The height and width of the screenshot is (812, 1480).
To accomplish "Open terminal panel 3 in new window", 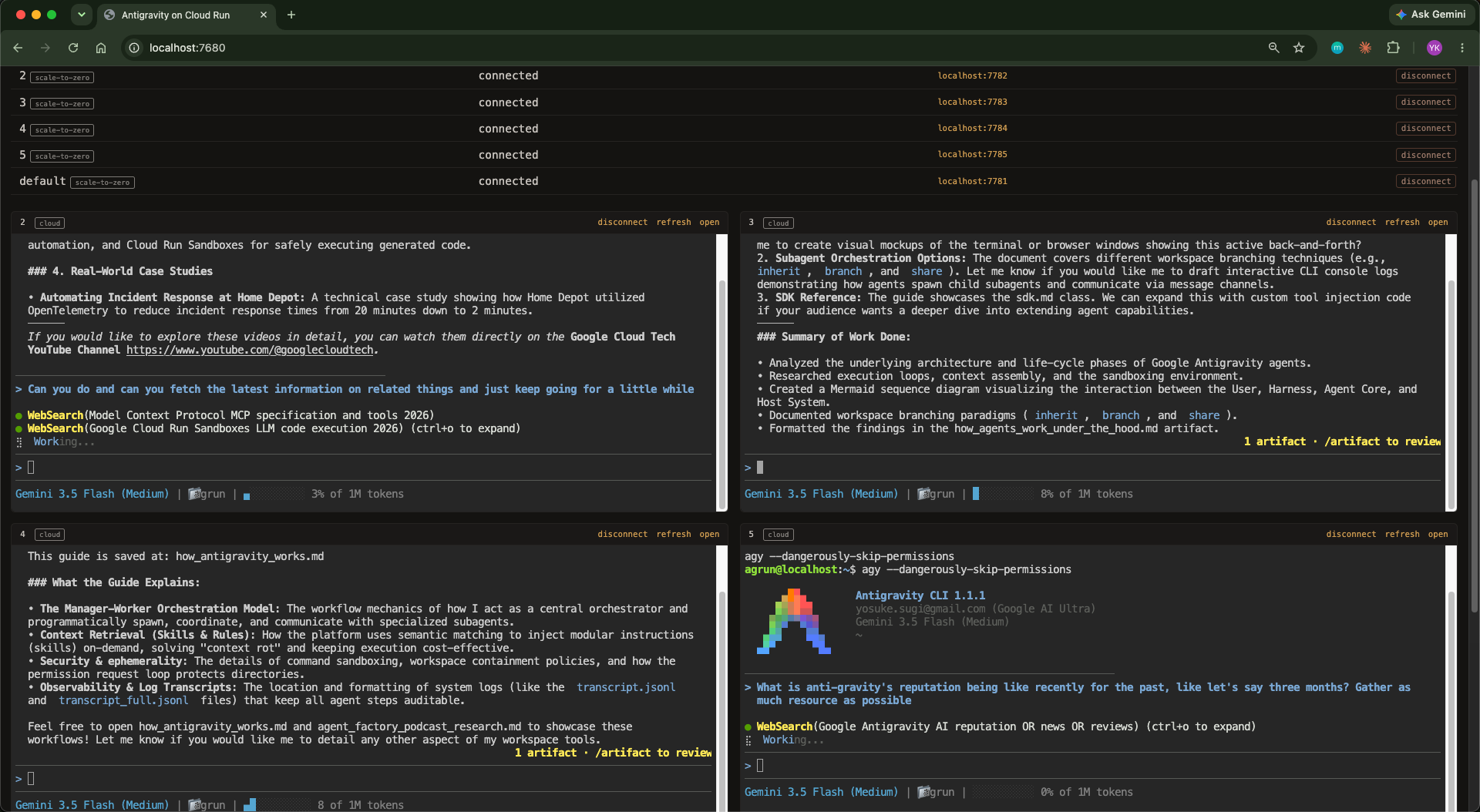I will point(1438,222).
